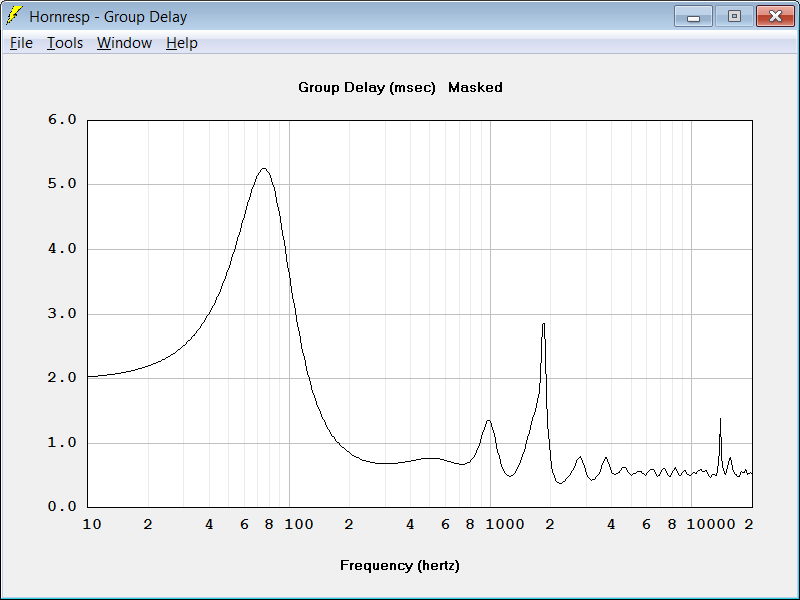Viewport: 800px width, 600px height.
Task: Click the 5.0 y-axis label
Action: 62,184
